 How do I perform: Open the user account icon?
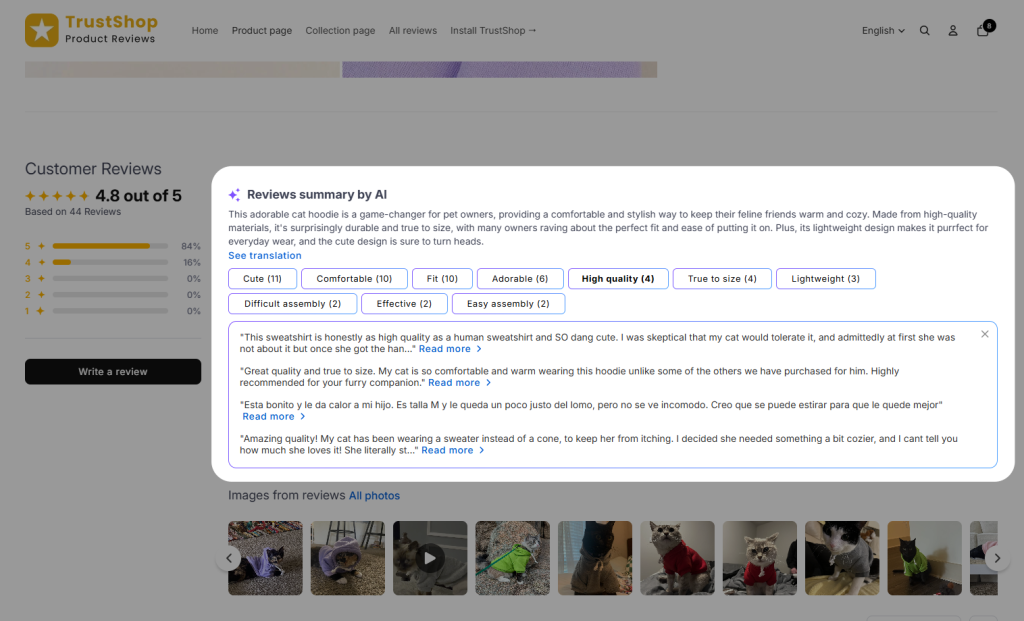tap(953, 31)
